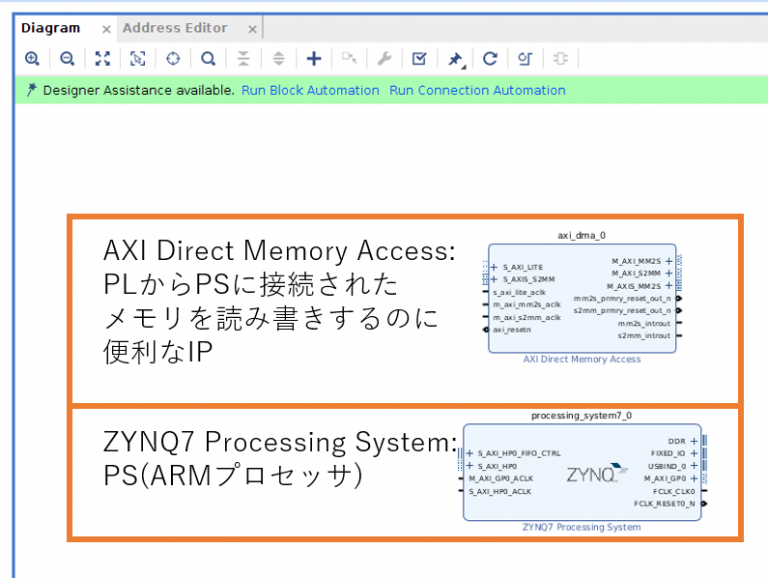Expand the DDR port on processing_system7_0

coord(694,440)
